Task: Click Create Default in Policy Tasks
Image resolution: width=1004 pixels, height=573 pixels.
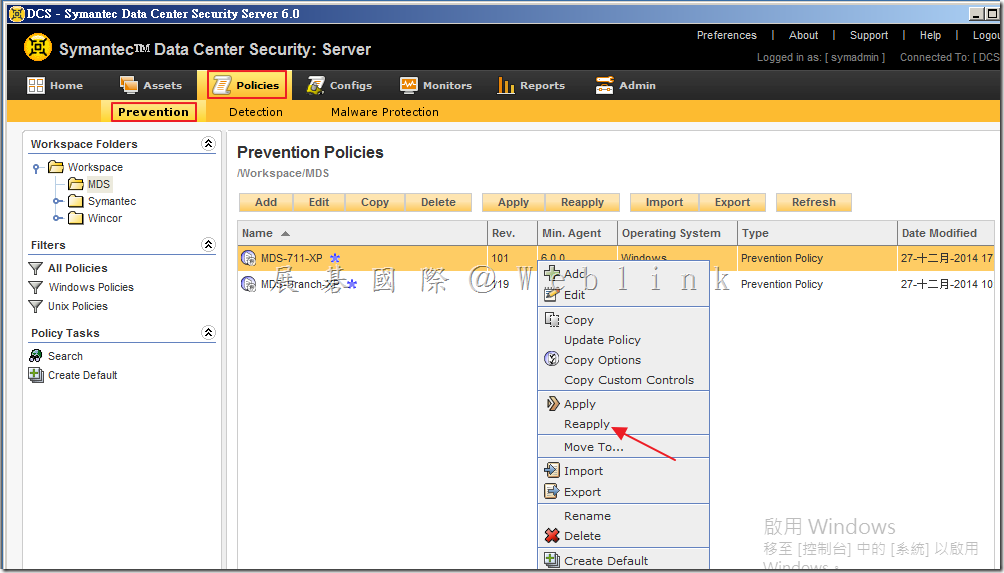Action: 83,375
